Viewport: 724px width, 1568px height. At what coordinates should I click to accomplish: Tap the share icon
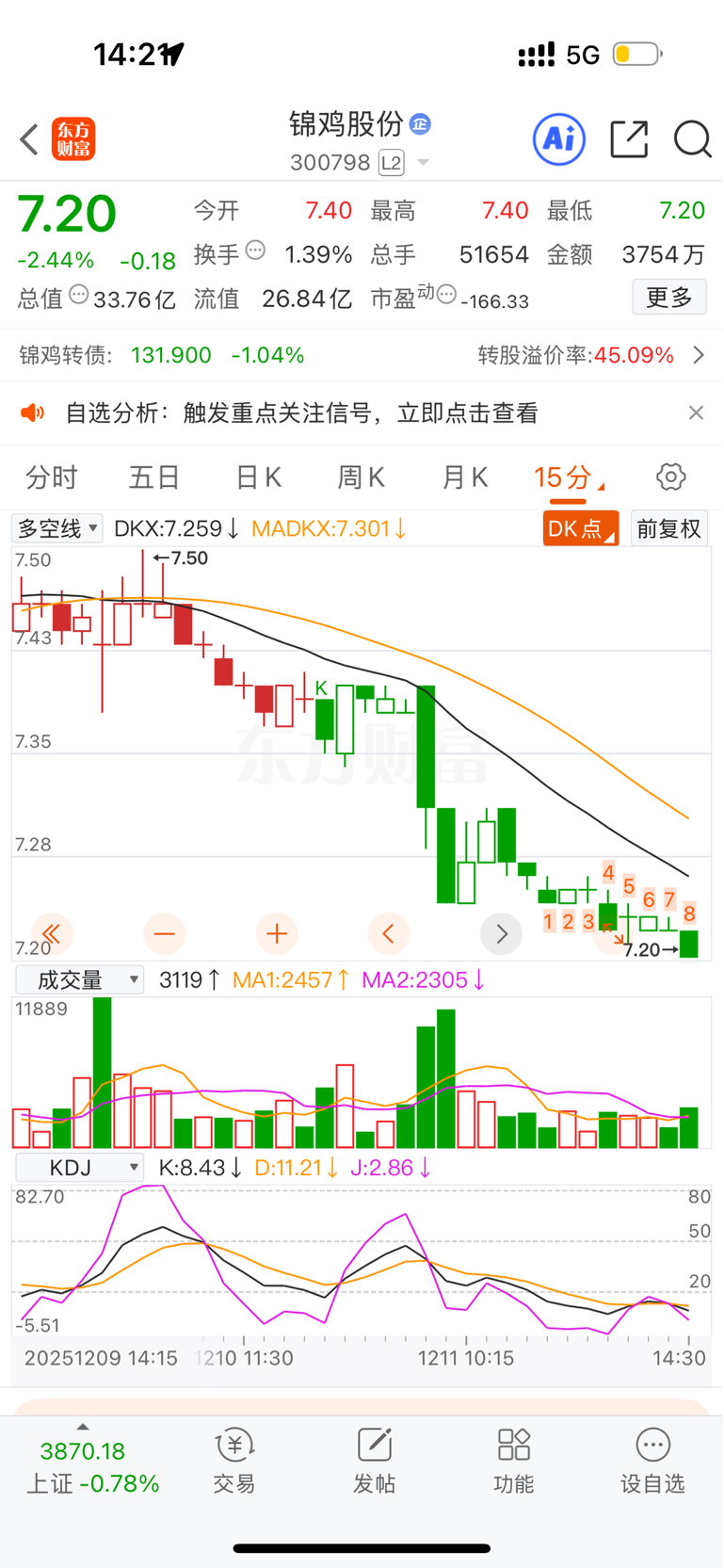(x=629, y=139)
